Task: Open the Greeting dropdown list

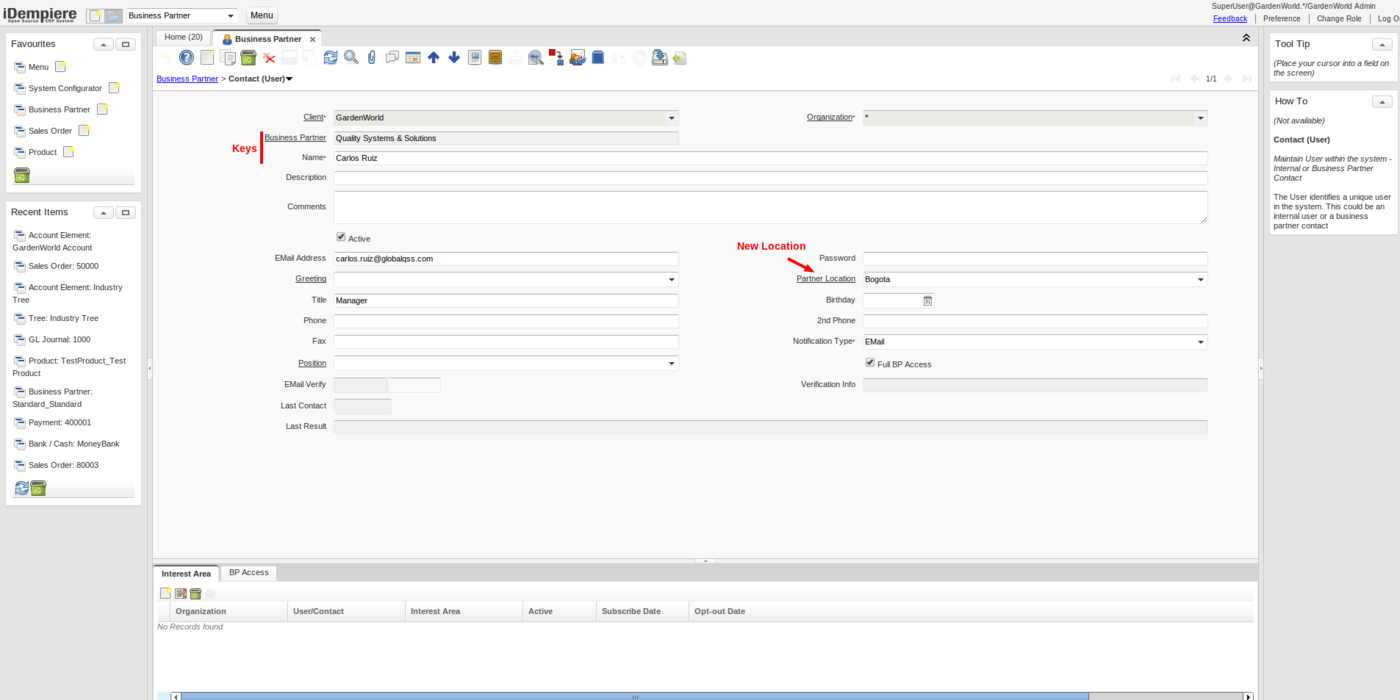Action: [x=671, y=280]
